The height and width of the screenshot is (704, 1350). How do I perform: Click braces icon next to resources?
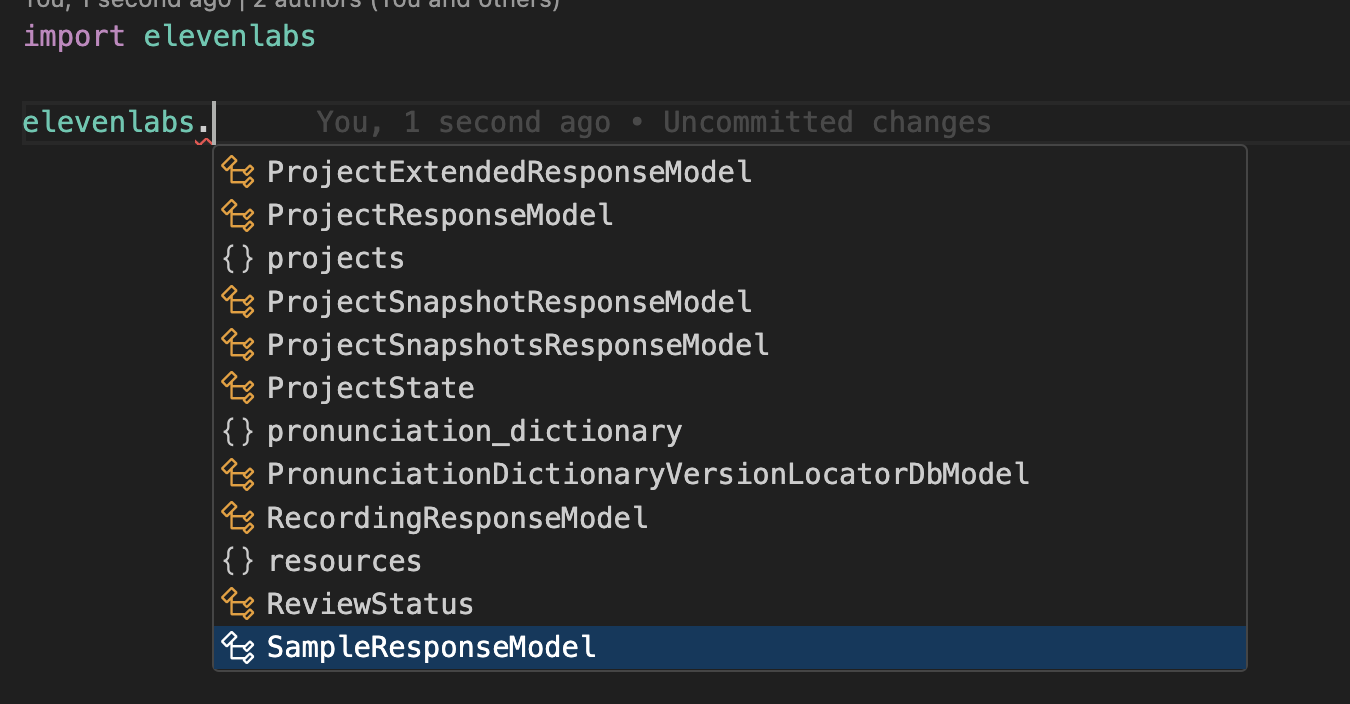pos(238,561)
